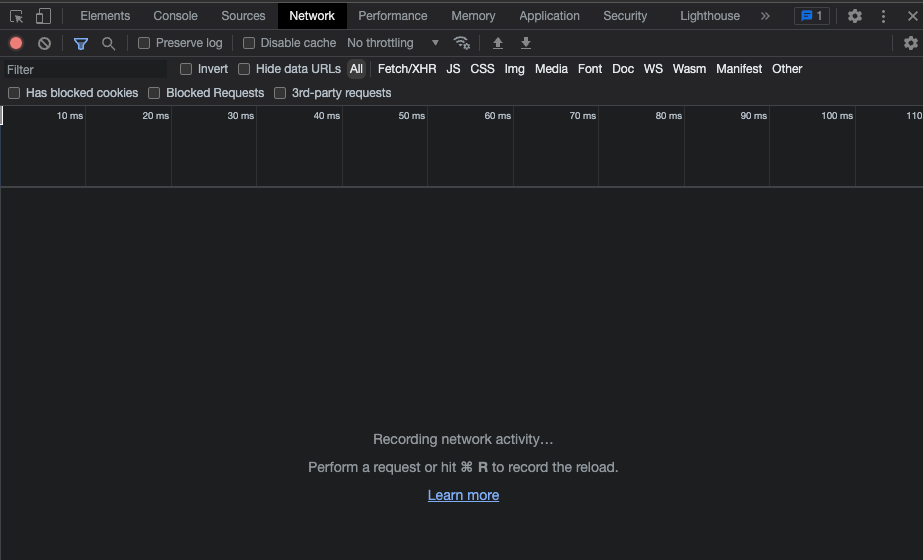Switch to the Console tab
923x560 pixels.
click(x=175, y=16)
